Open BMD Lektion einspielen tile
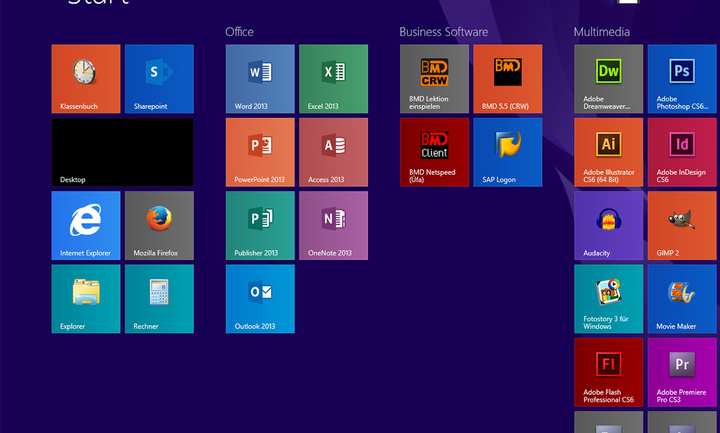This screenshot has height=433, width=720. click(x=434, y=79)
